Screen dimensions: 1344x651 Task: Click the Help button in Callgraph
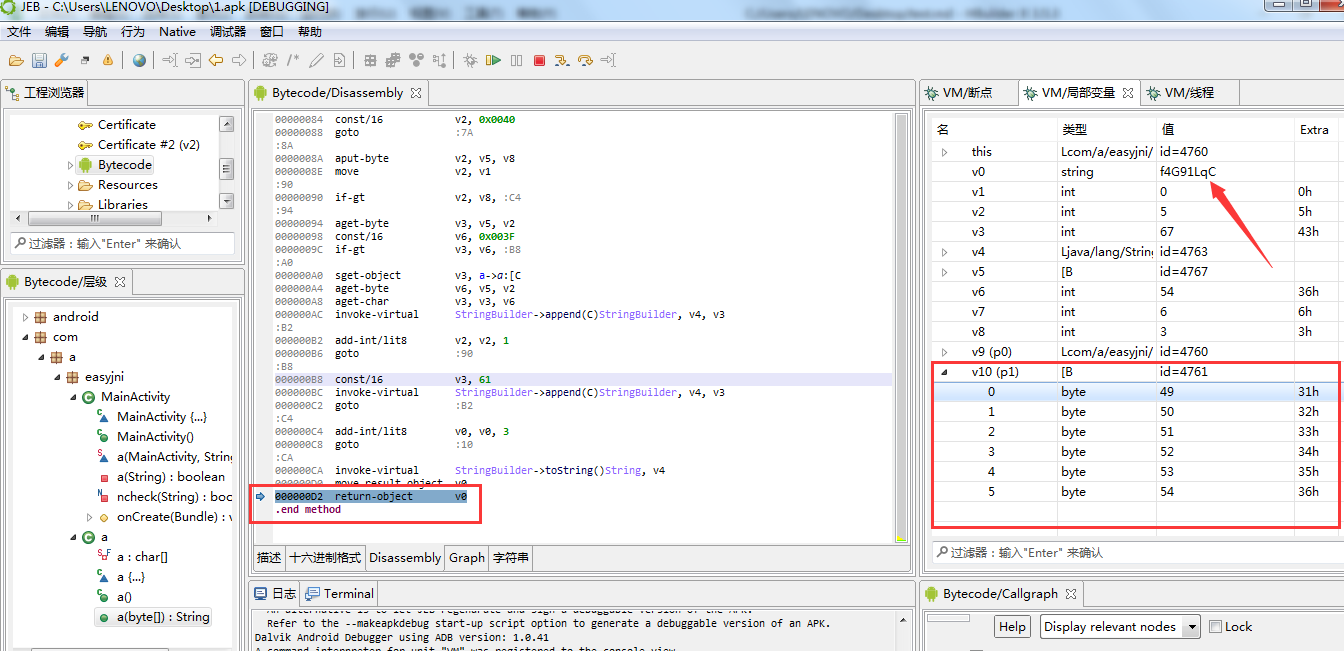(1012, 627)
